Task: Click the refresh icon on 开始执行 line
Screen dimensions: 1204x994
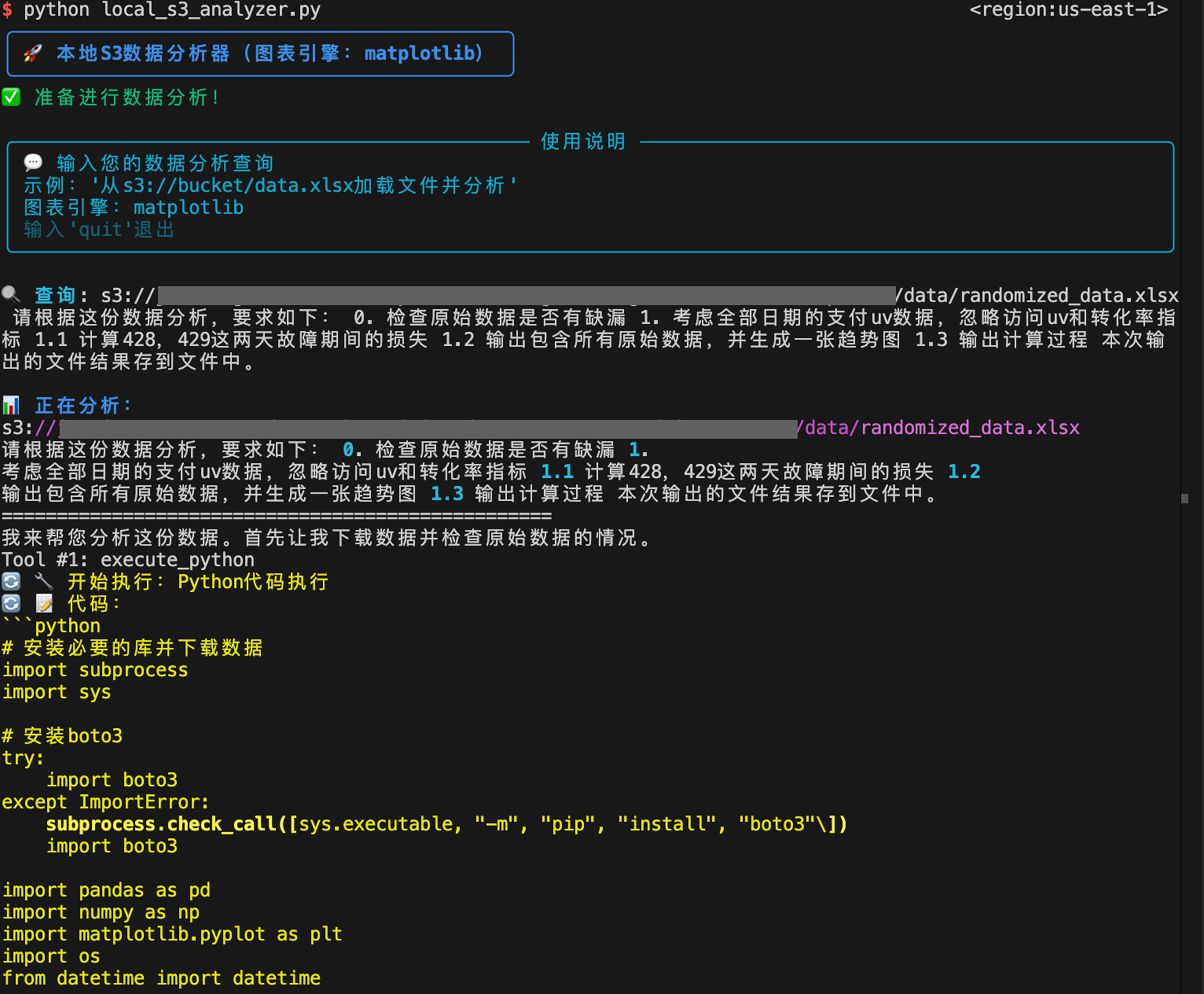Action: (x=11, y=582)
